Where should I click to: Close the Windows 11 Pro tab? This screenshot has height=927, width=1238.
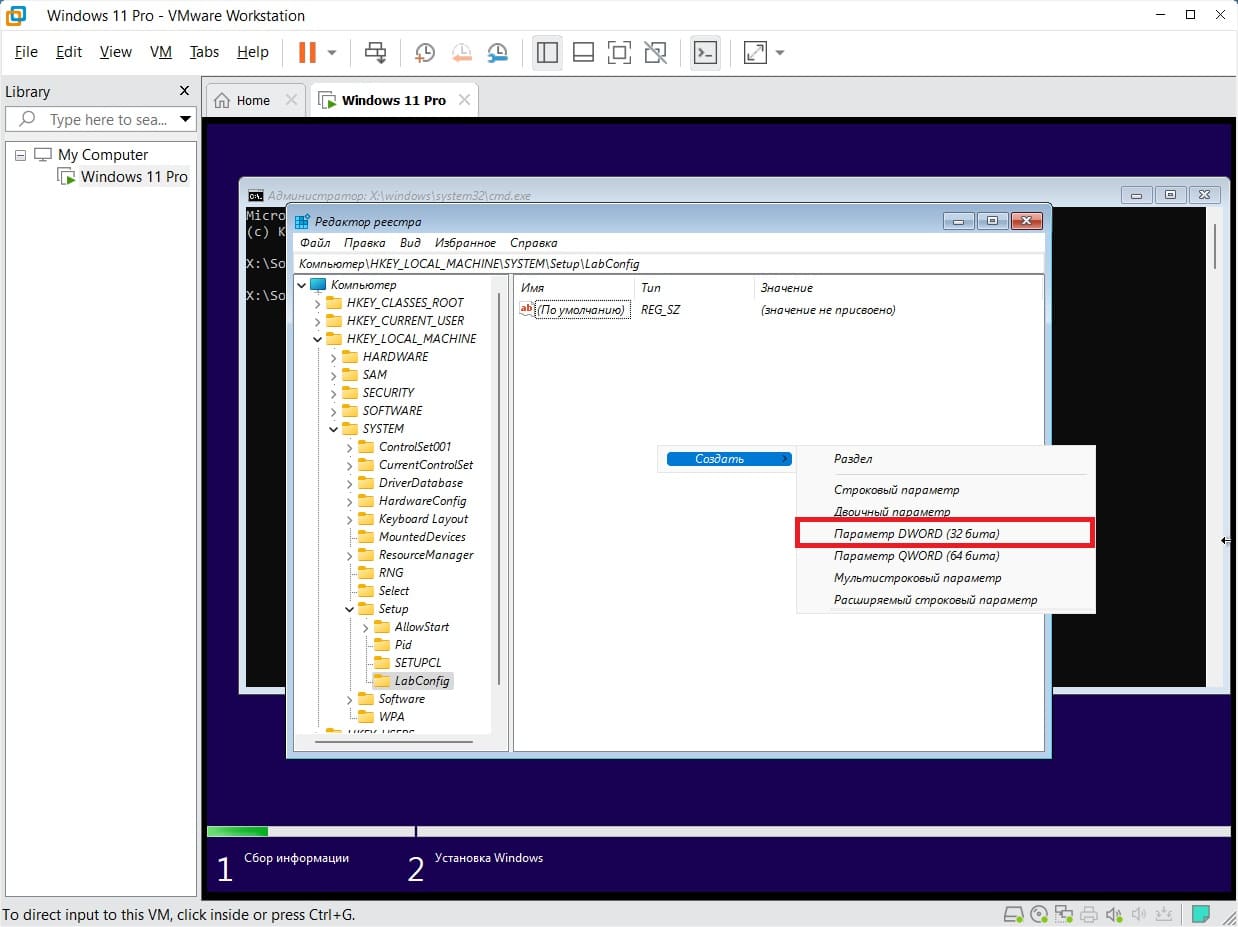coord(464,100)
